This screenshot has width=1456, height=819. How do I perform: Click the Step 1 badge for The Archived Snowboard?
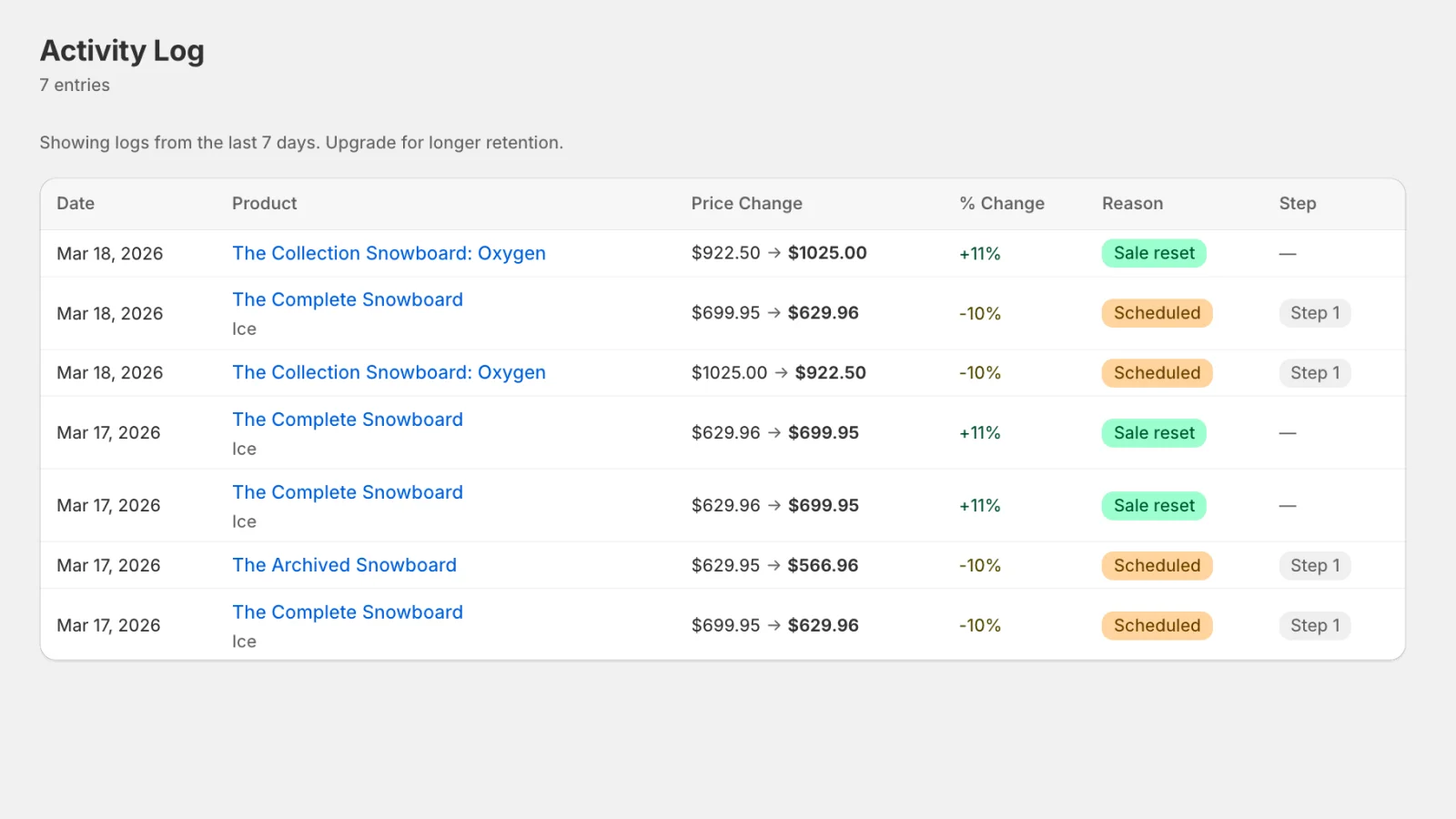click(x=1314, y=565)
